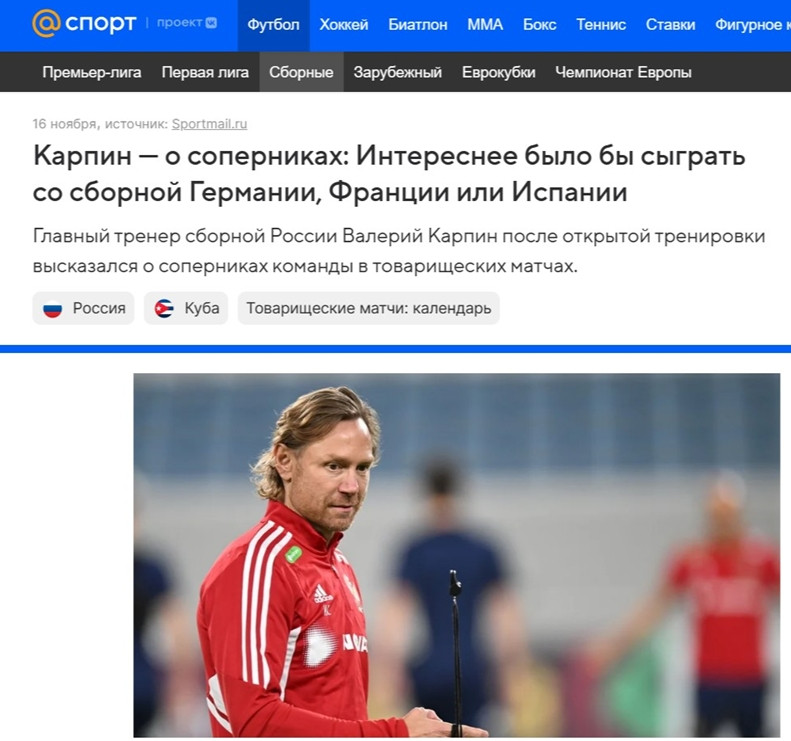This screenshot has width=791, height=741.
Task: Click the Cuba flag icon
Action: tap(164, 308)
